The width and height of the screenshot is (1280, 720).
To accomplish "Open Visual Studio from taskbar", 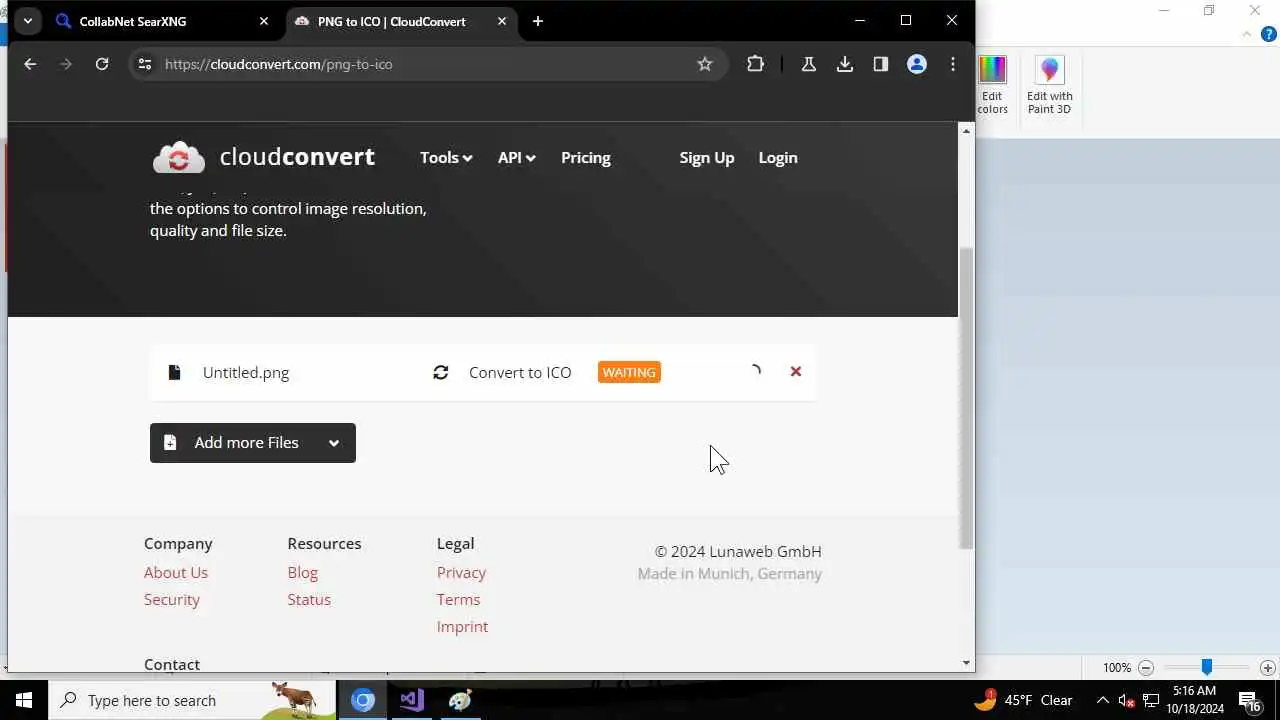I will coord(412,700).
